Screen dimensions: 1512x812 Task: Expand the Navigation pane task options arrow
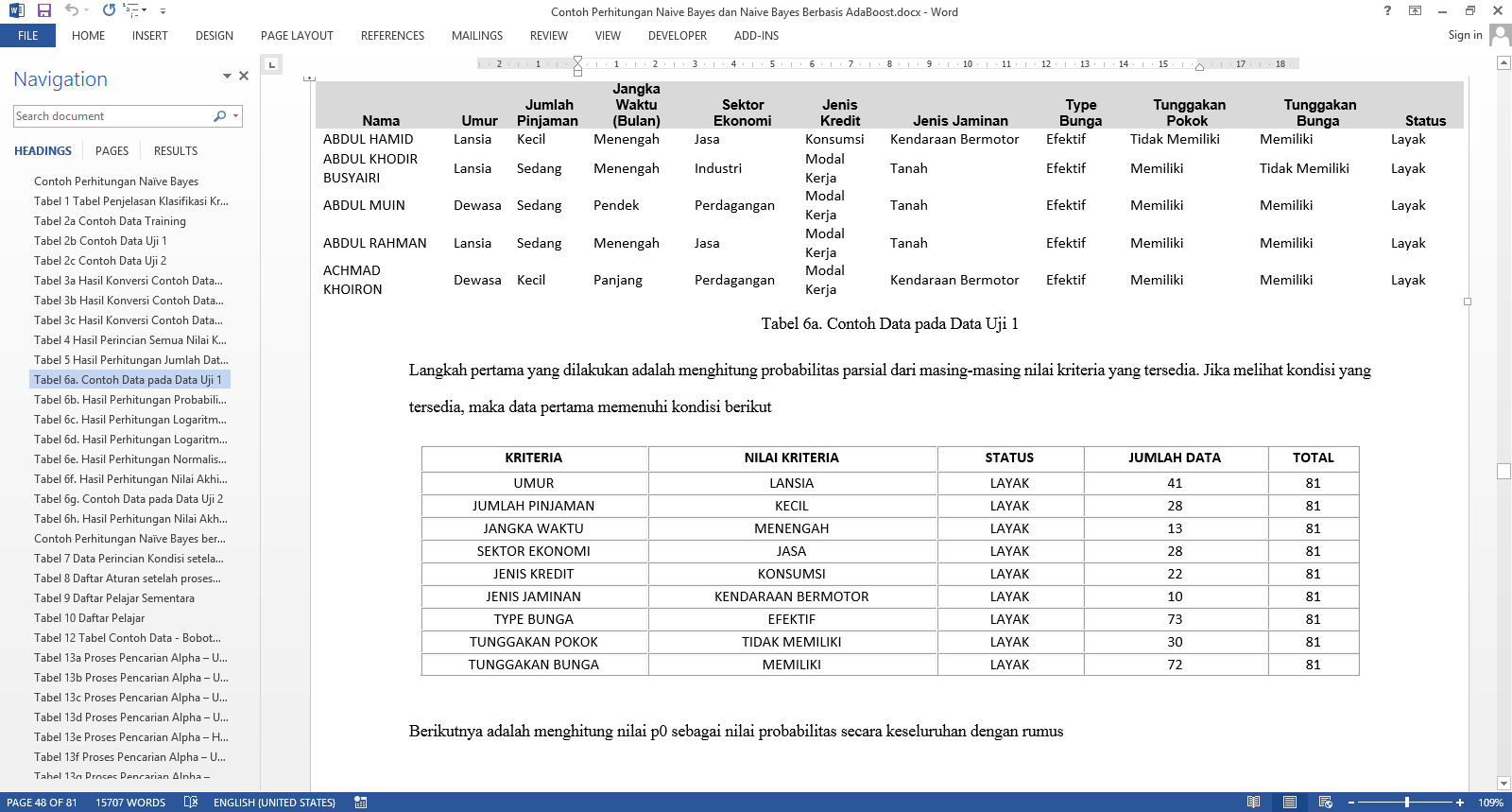[x=227, y=76]
